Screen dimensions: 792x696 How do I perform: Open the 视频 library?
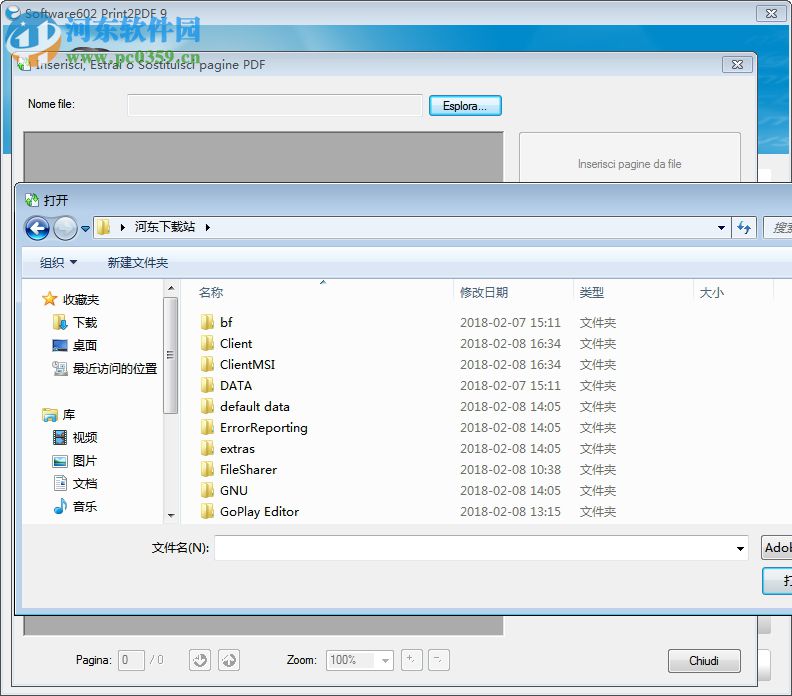(75, 437)
